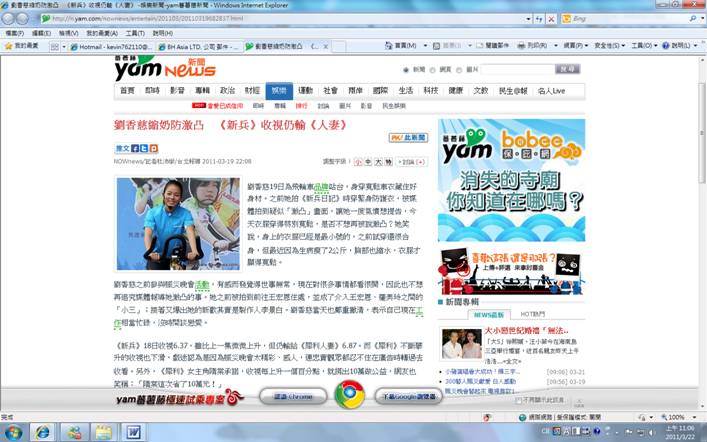This screenshot has width=707, height=442.
Task: Set article font size to 大
Action: pos(378,162)
